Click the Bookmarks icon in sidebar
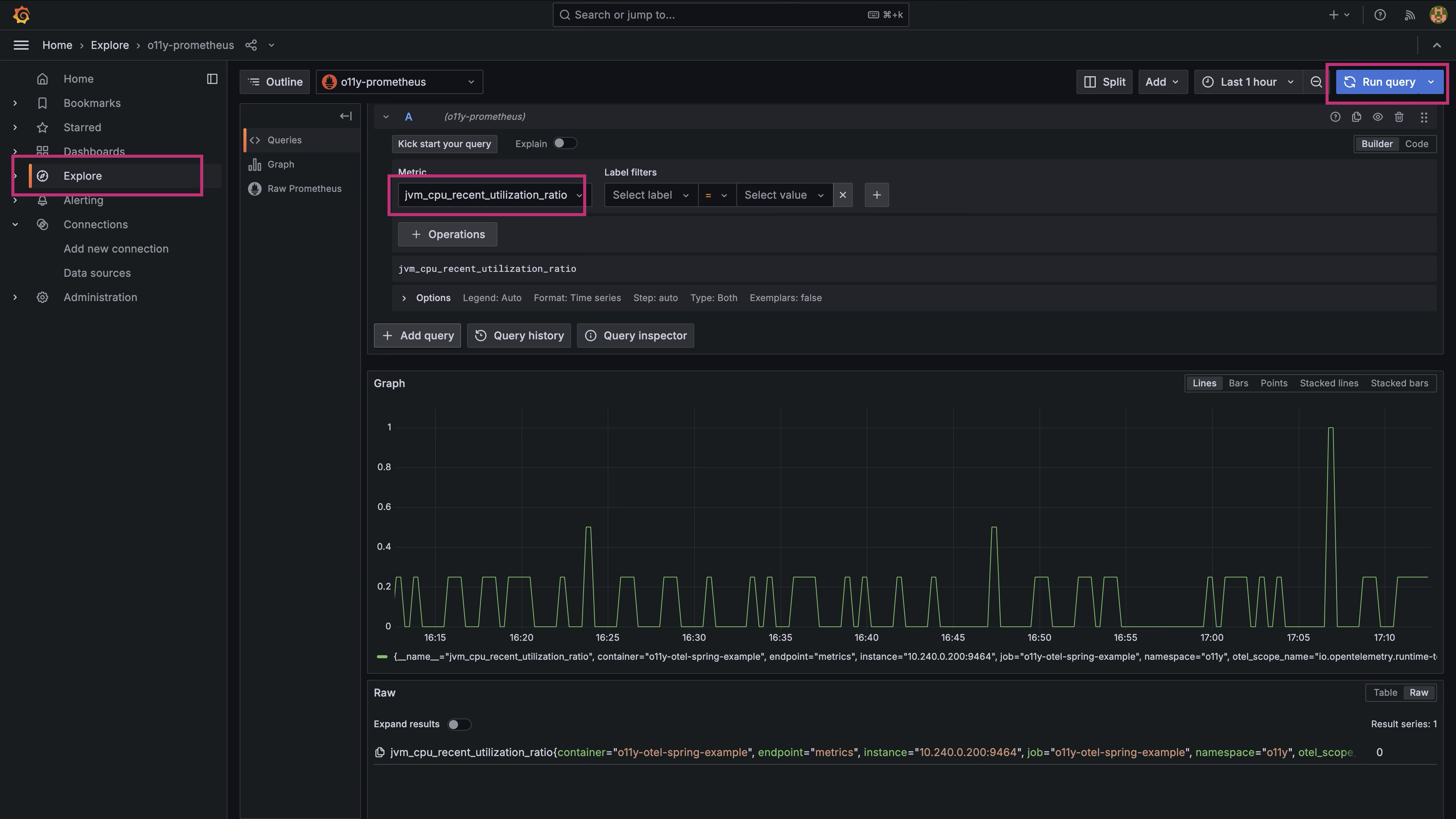 [42, 104]
